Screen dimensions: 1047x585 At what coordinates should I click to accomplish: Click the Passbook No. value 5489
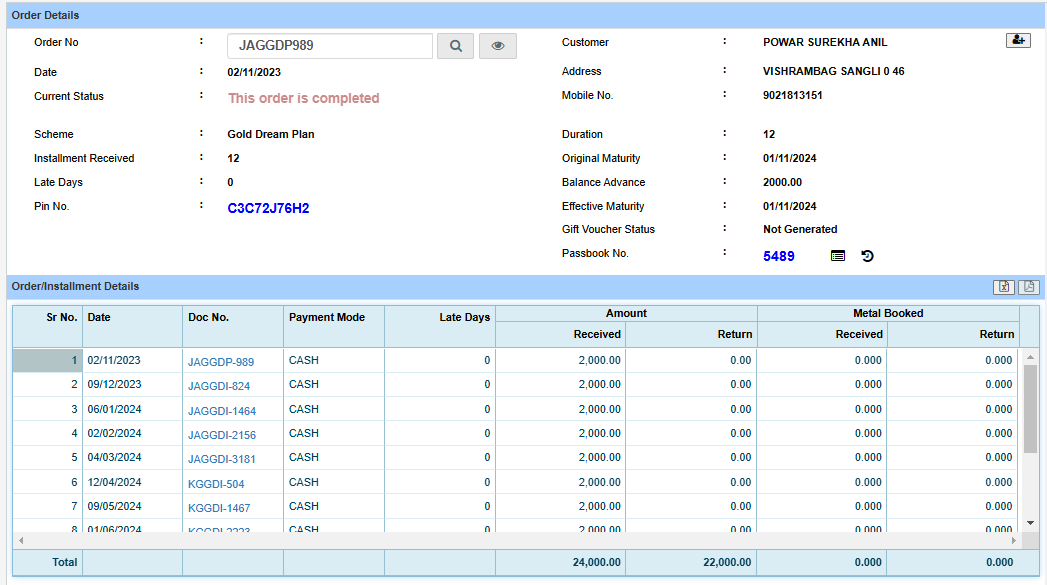pos(779,256)
